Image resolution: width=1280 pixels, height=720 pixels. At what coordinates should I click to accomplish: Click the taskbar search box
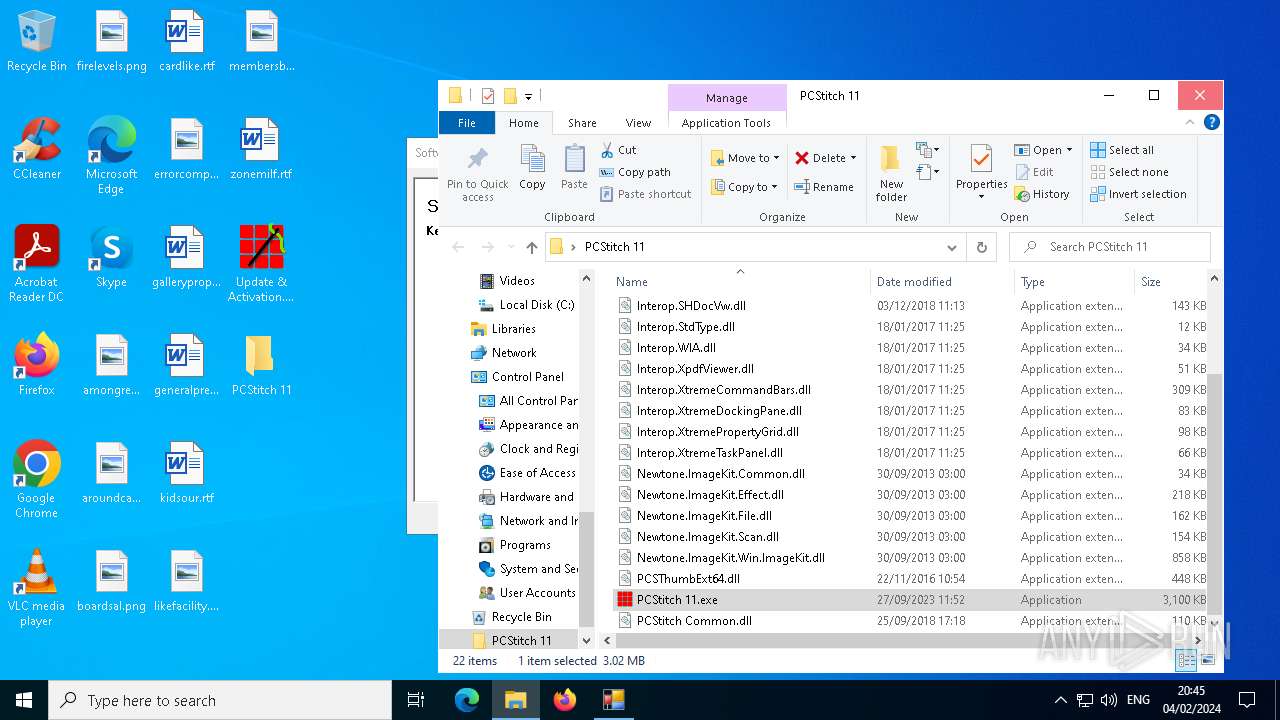pos(220,700)
